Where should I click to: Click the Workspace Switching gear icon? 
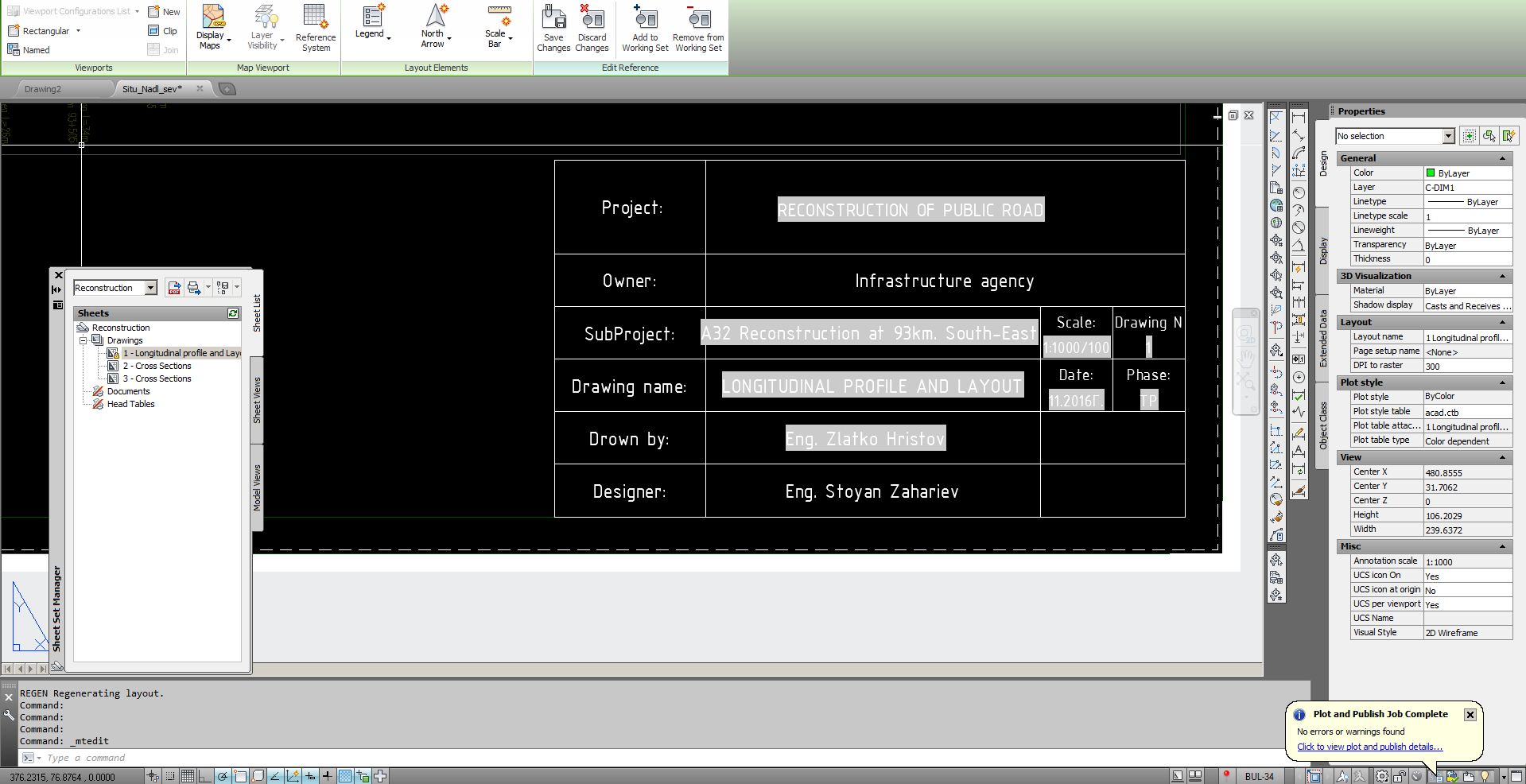click(x=1382, y=776)
